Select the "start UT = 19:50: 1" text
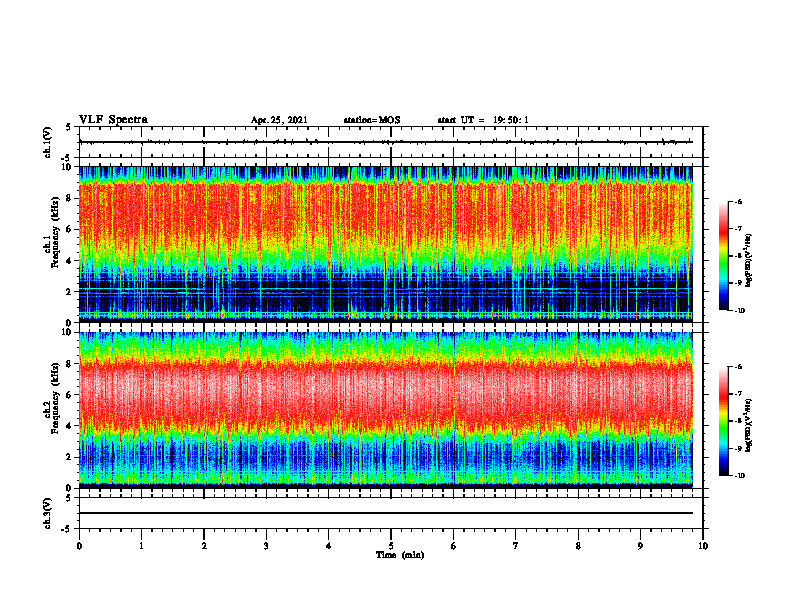 483,120
